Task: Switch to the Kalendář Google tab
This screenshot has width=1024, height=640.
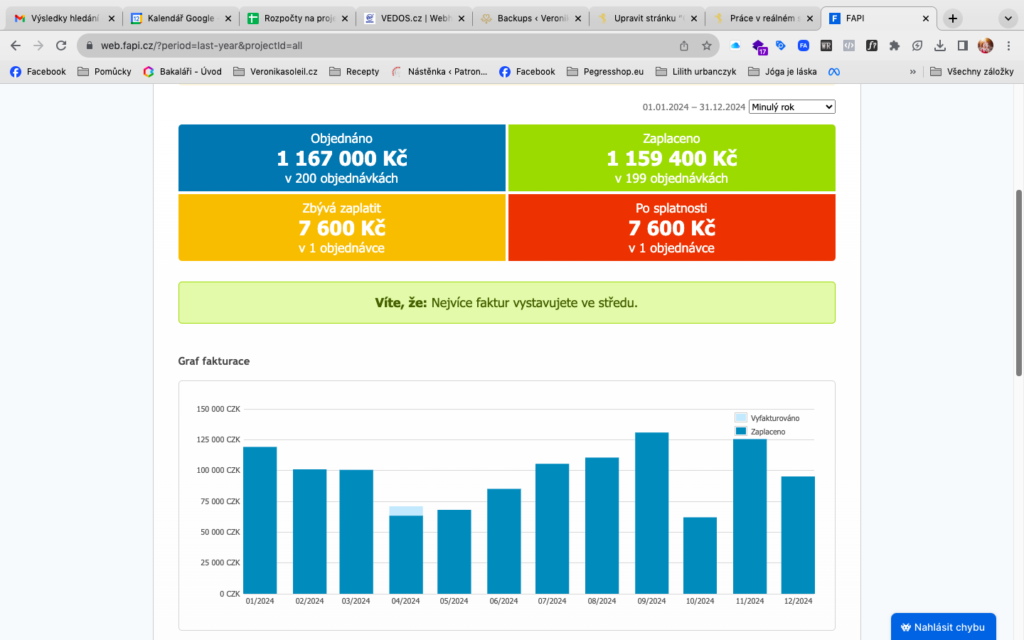Action: point(182,18)
